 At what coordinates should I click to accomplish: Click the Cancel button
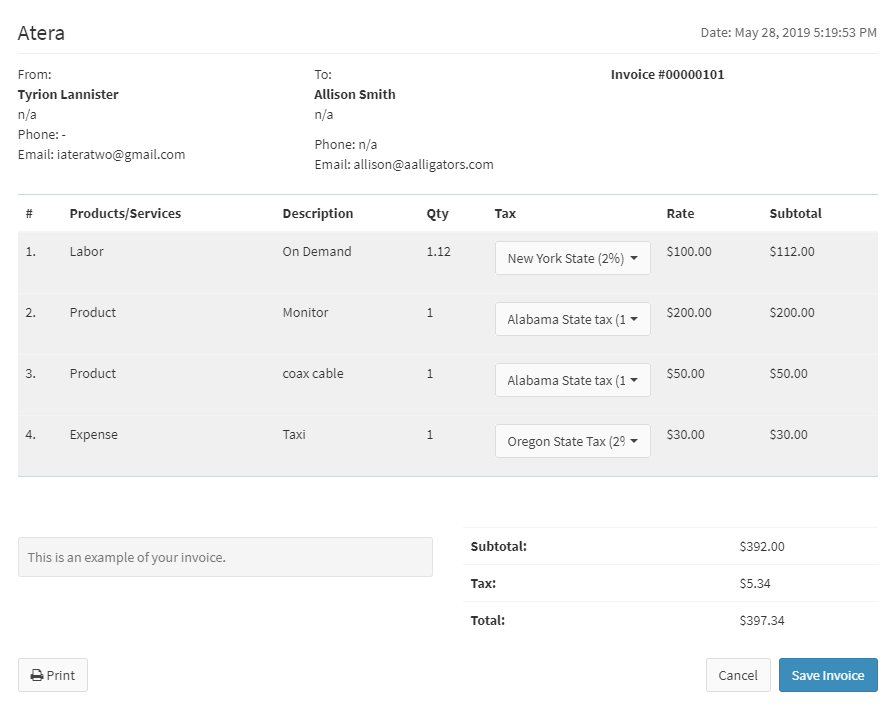click(738, 675)
